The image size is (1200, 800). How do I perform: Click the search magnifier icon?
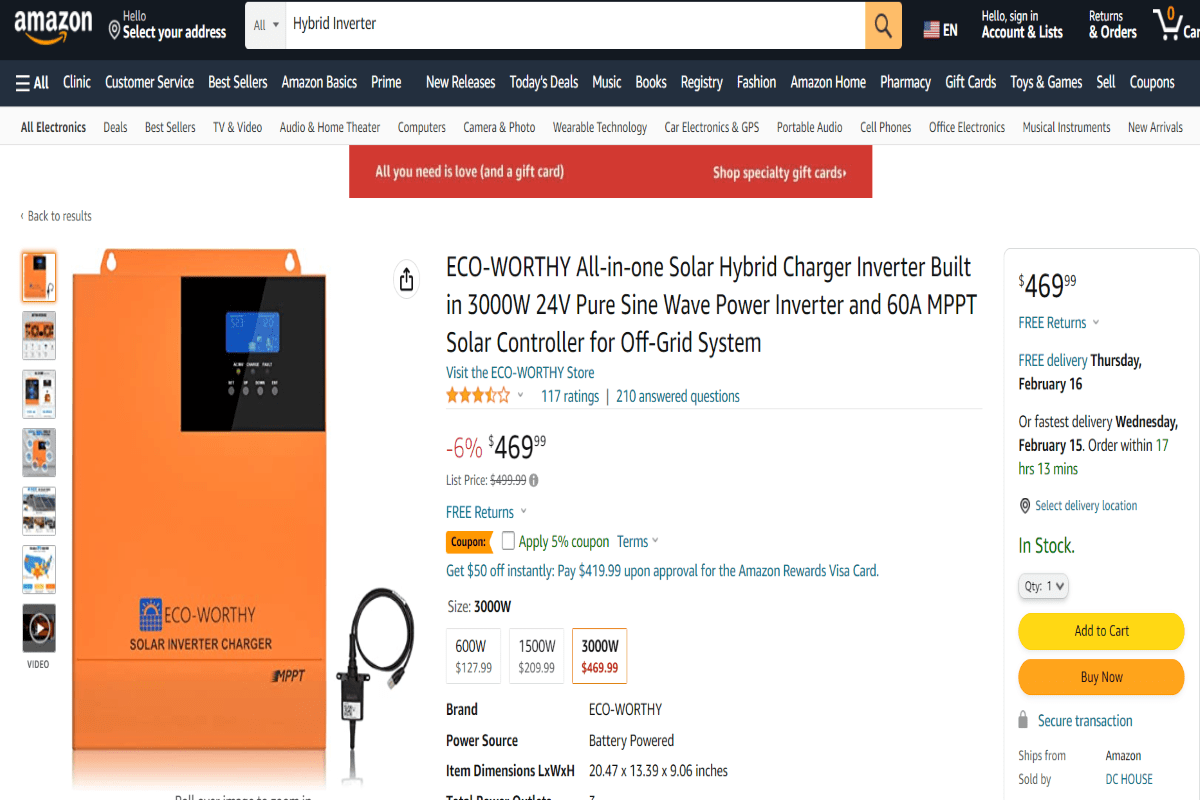pos(882,24)
